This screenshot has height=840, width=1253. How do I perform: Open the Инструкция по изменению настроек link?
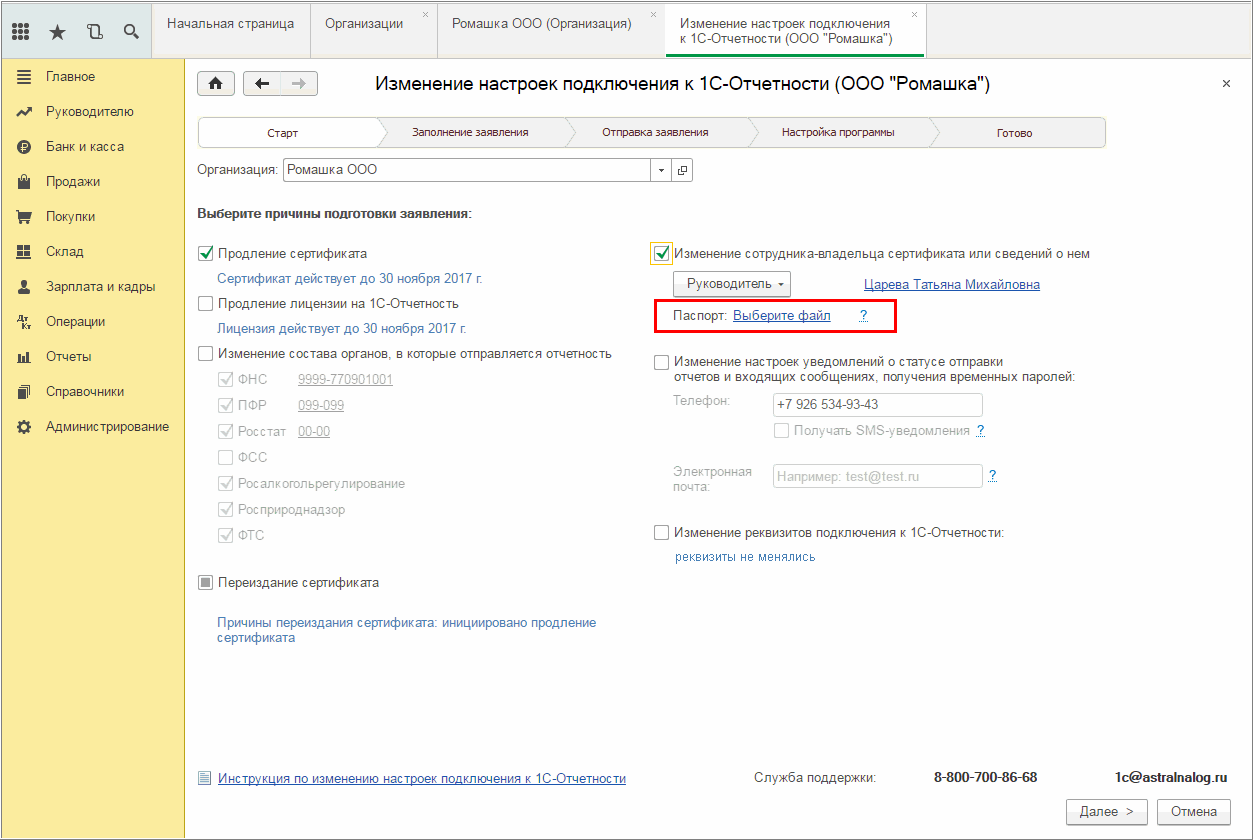coord(422,778)
